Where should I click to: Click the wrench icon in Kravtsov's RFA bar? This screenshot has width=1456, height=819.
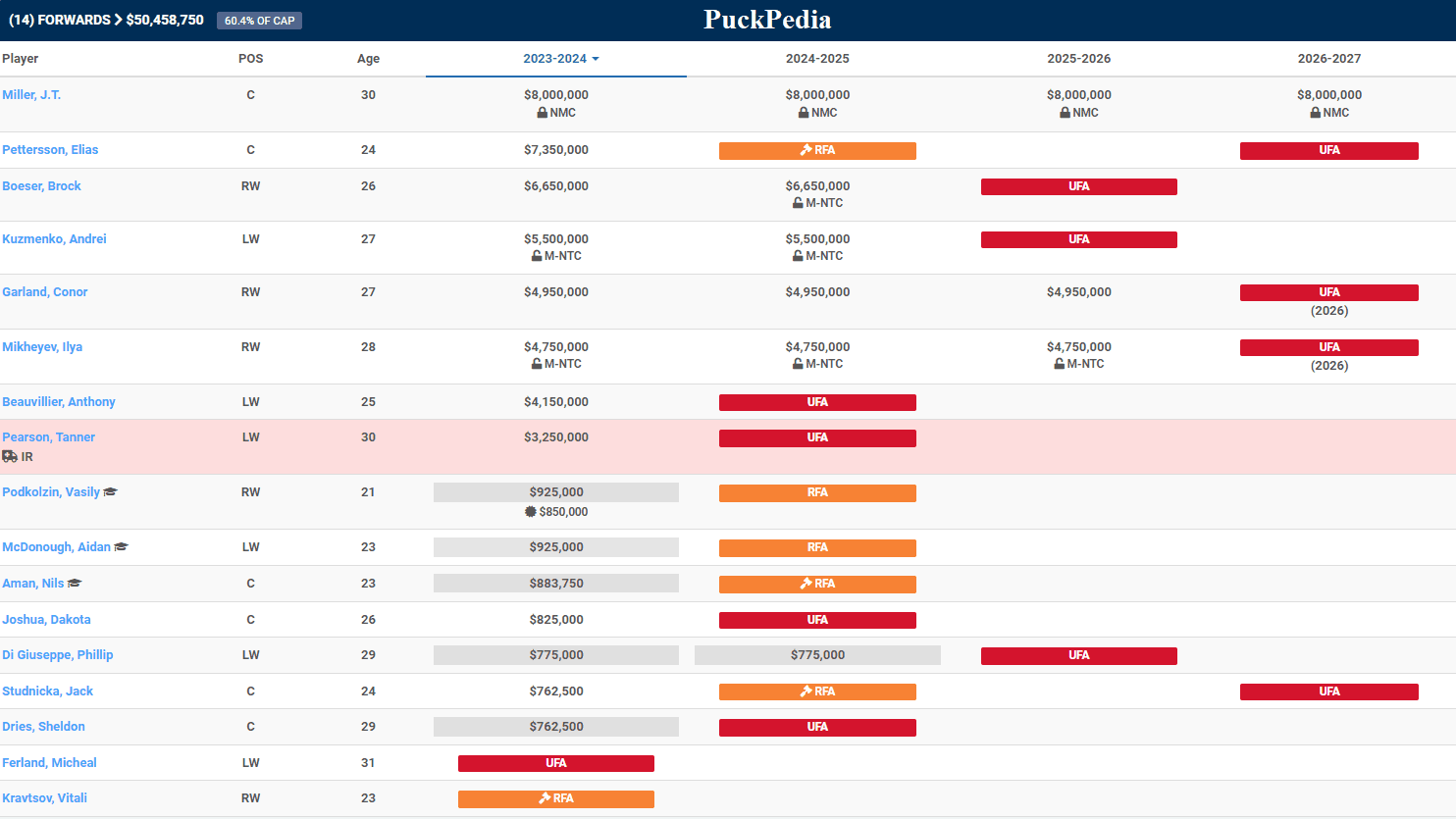click(545, 798)
